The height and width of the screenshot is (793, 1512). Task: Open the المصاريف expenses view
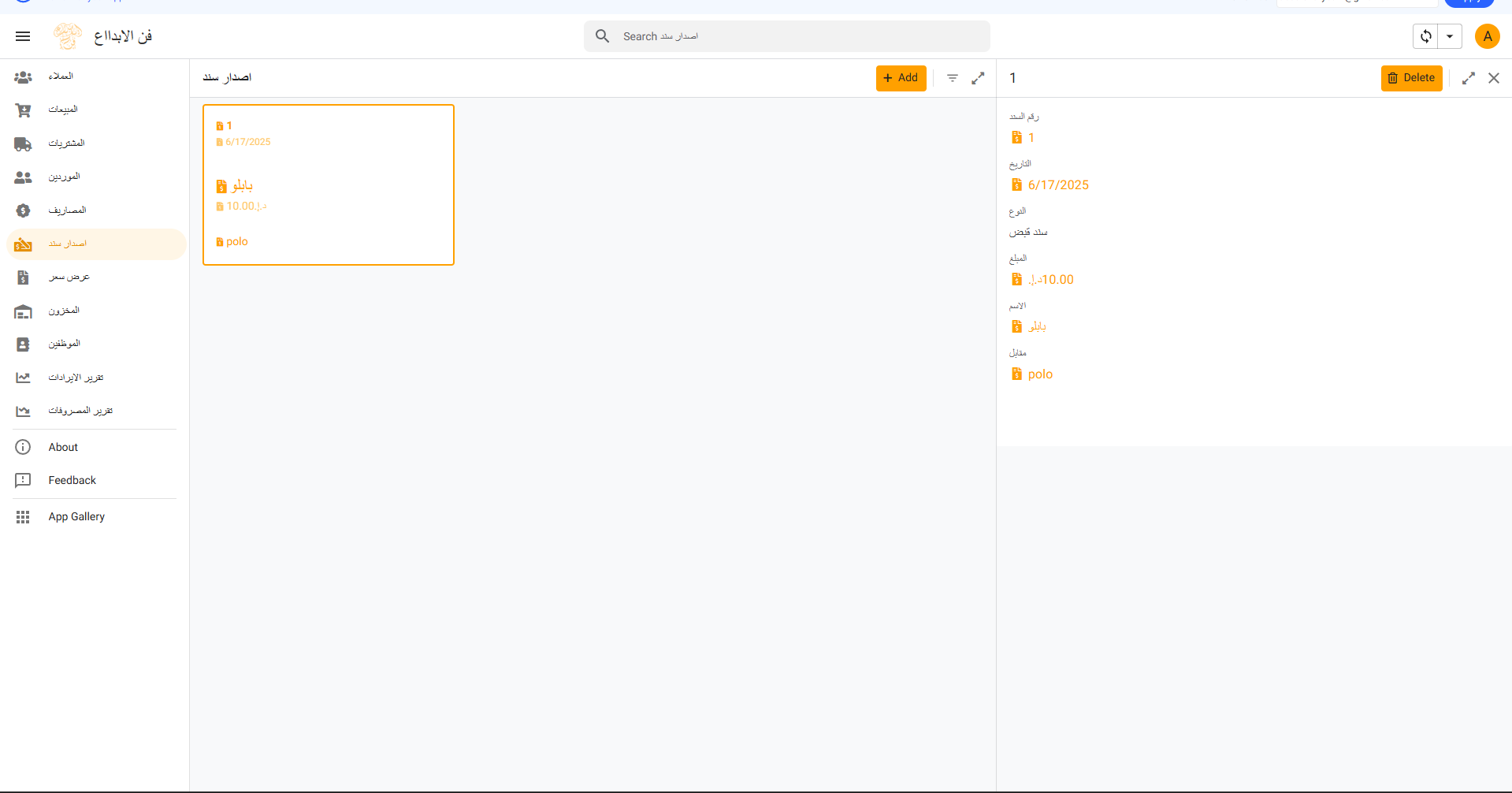point(67,210)
